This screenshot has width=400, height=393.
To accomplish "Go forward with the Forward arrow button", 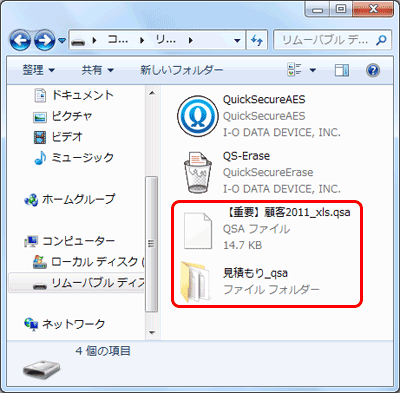I will pyautogui.click(x=44, y=40).
